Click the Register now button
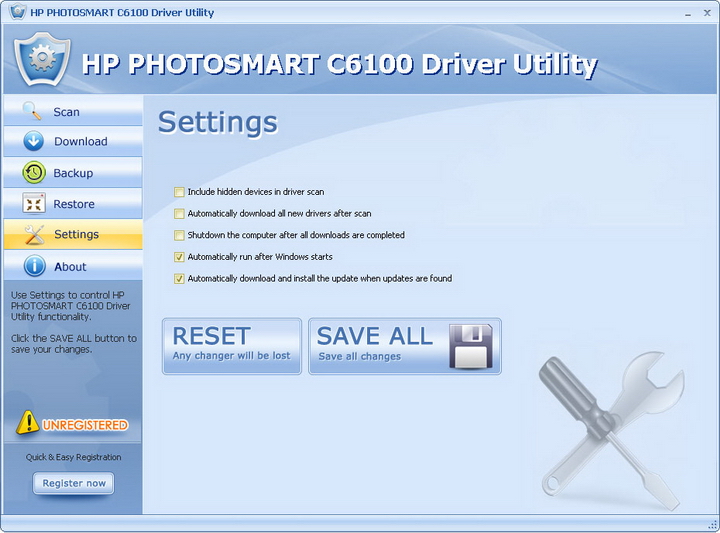The height and width of the screenshot is (533, 720). point(73,483)
